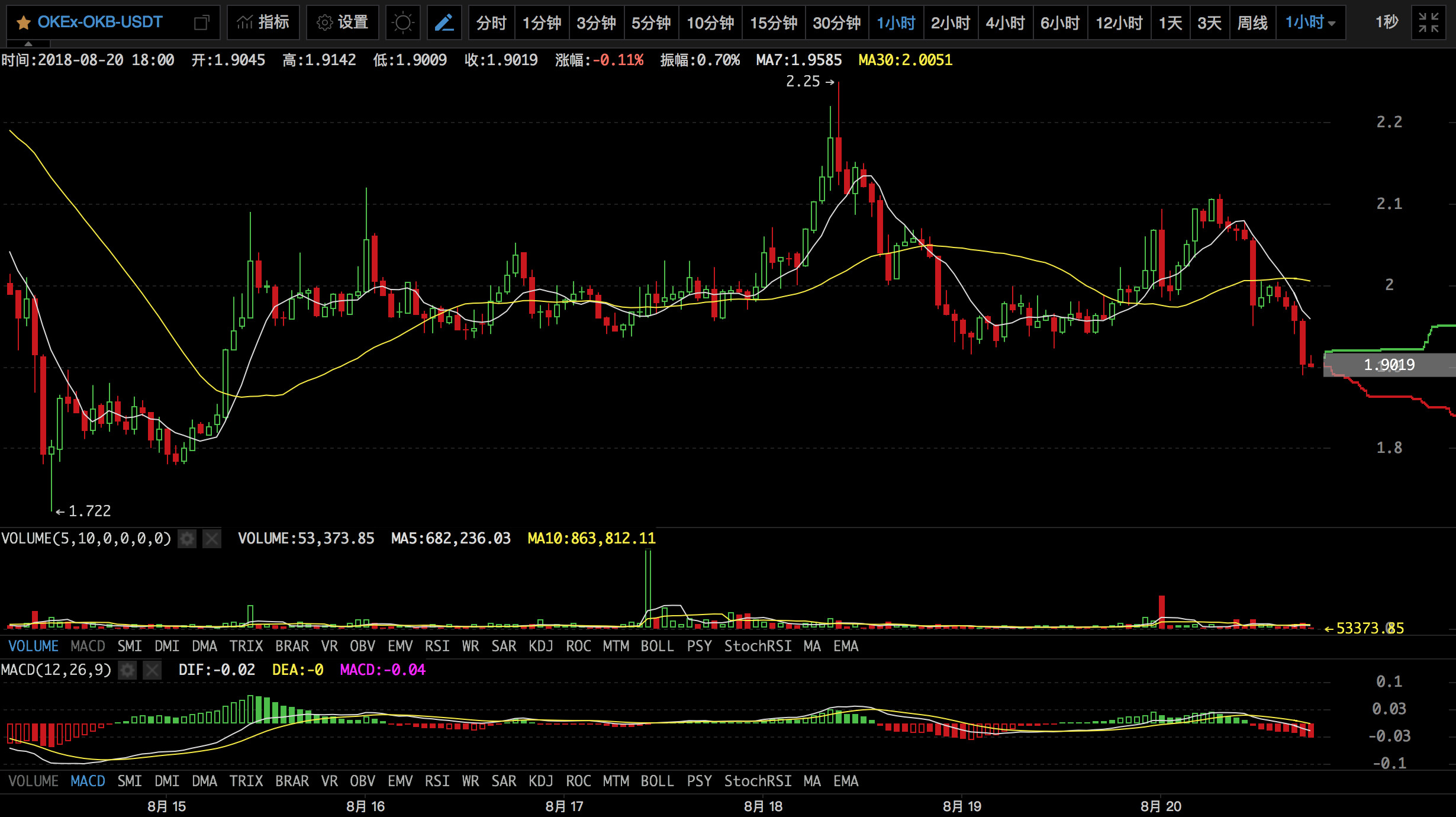Screen dimensions: 1456x817
Task: Select MTM in the lower indicator row
Action: [616, 781]
